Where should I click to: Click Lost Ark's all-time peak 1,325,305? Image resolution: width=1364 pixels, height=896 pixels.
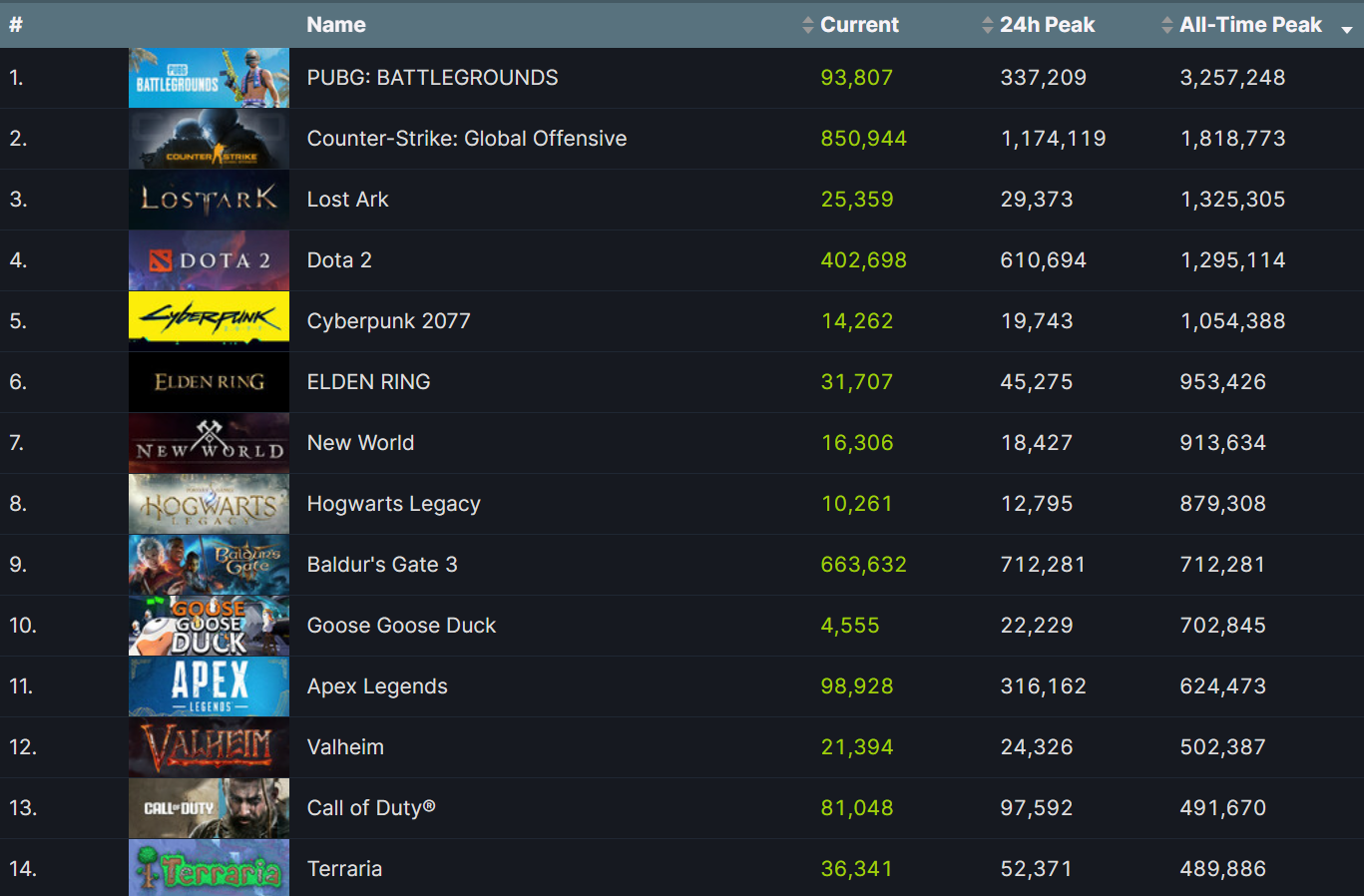click(x=1232, y=200)
